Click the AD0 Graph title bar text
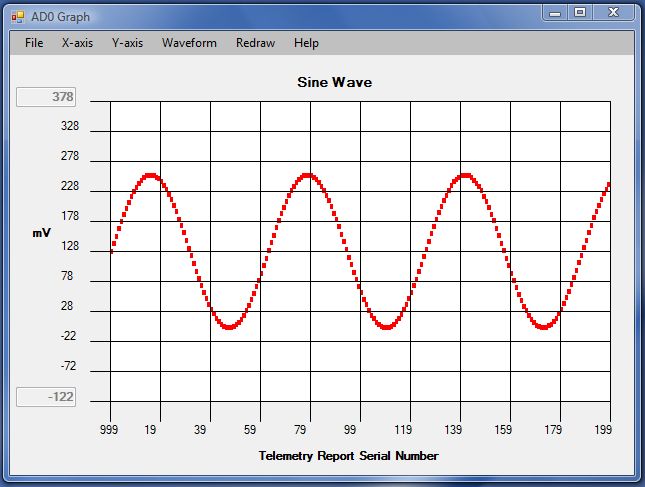Viewport: 645px width, 487px height. click(x=61, y=16)
